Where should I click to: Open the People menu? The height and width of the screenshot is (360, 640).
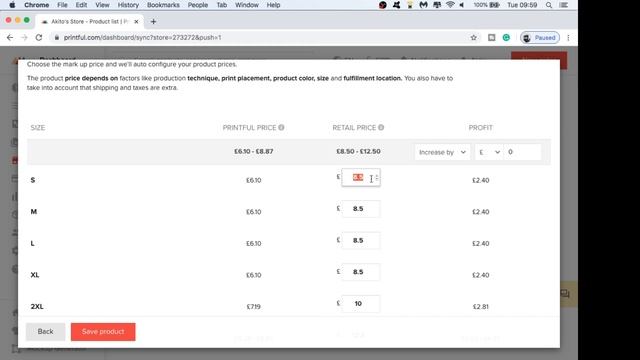click(198, 5)
